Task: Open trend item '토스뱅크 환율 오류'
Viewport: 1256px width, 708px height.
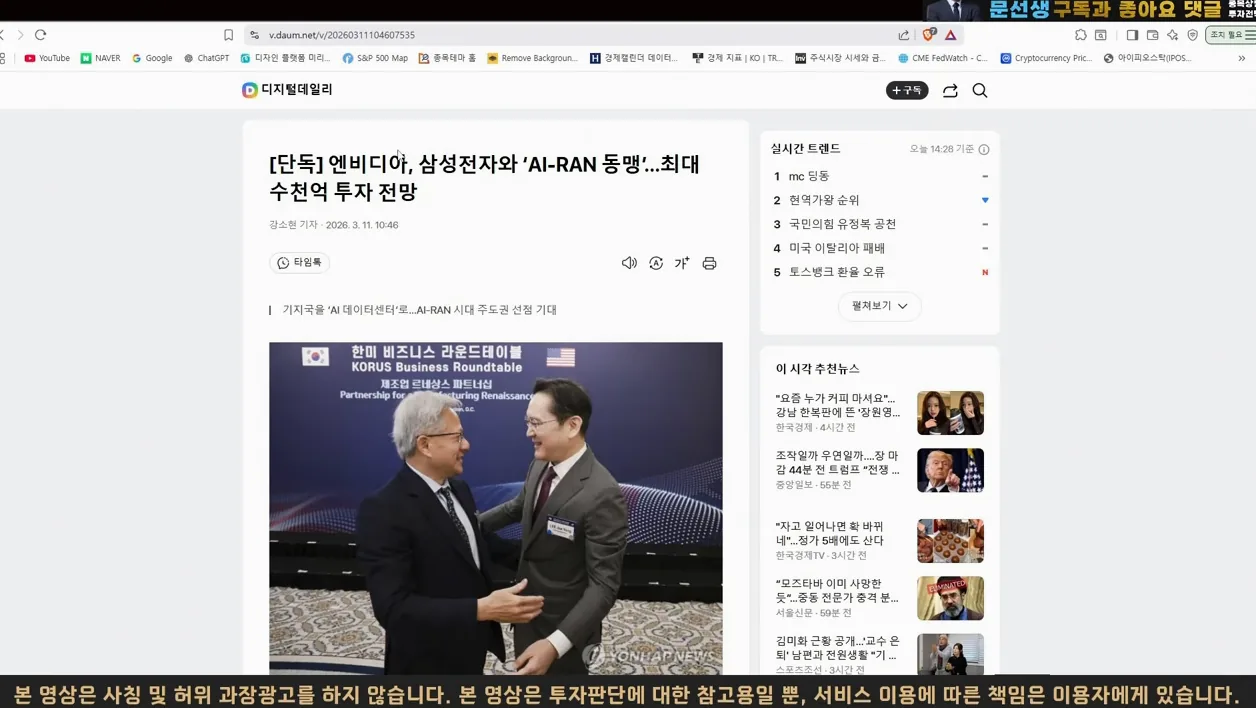Action: [x=837, y=272]
